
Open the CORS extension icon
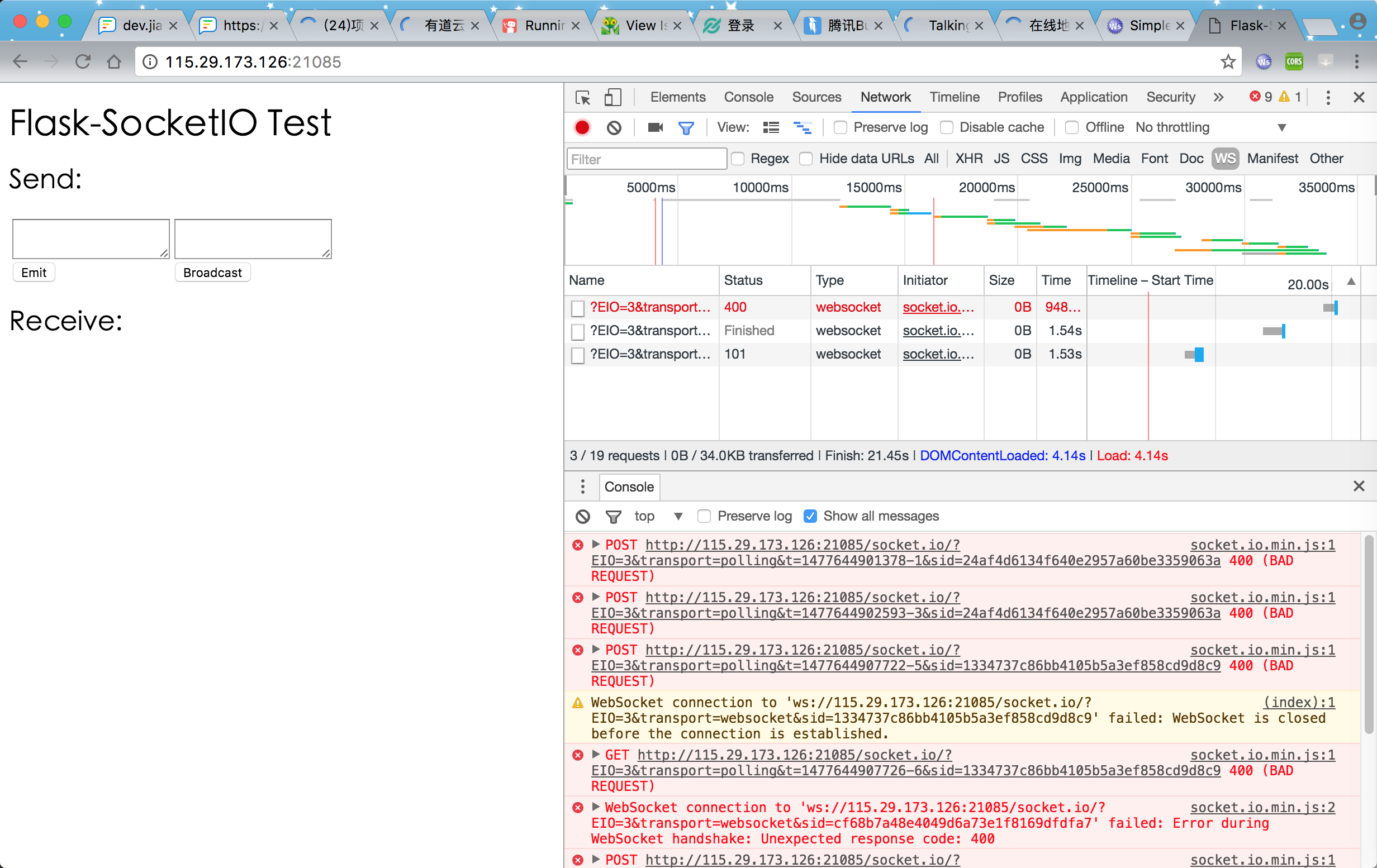tap(1294, 61)
